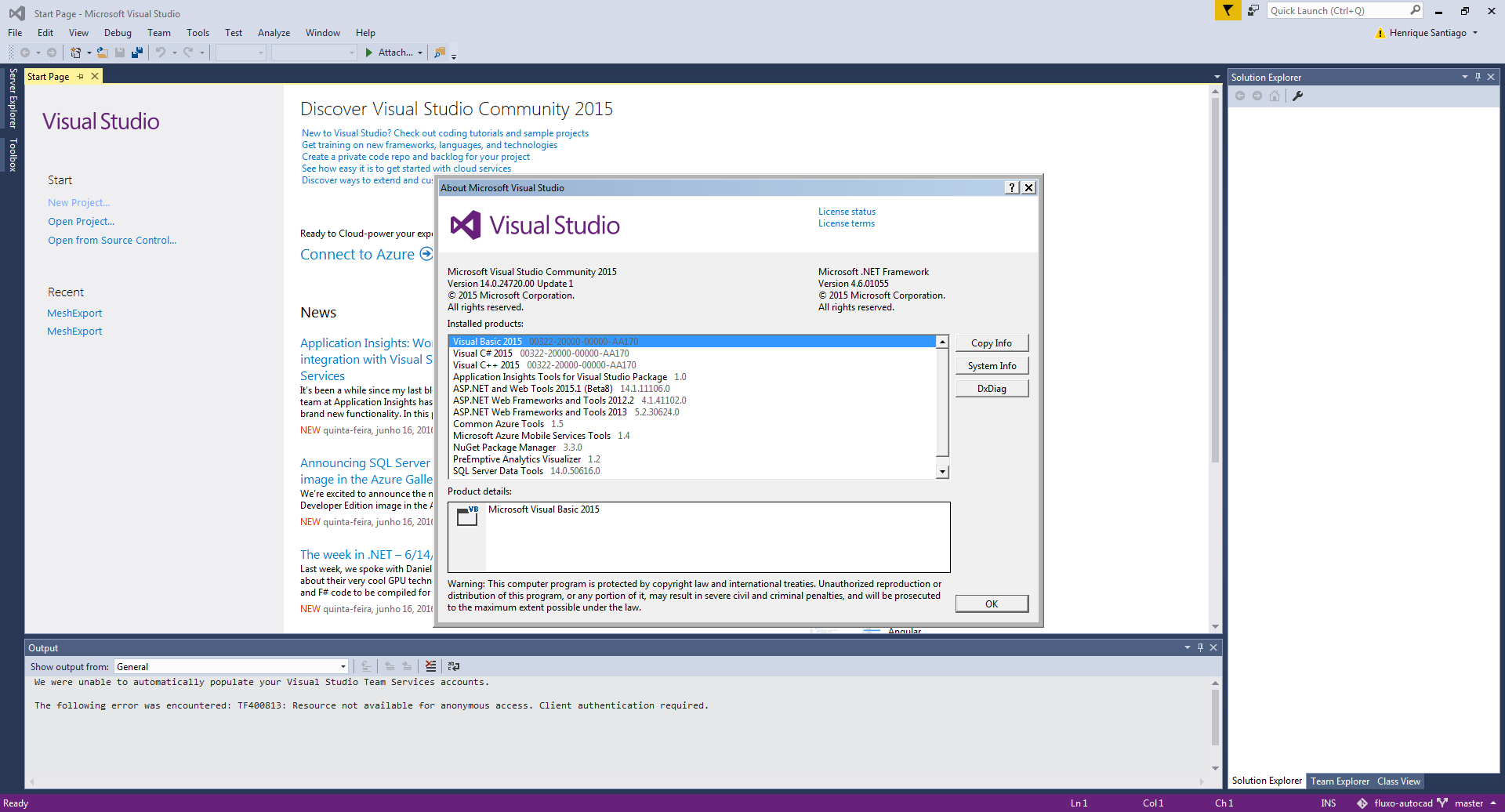
Task: Click the green Start/Attach play icon
Action: 369,53
